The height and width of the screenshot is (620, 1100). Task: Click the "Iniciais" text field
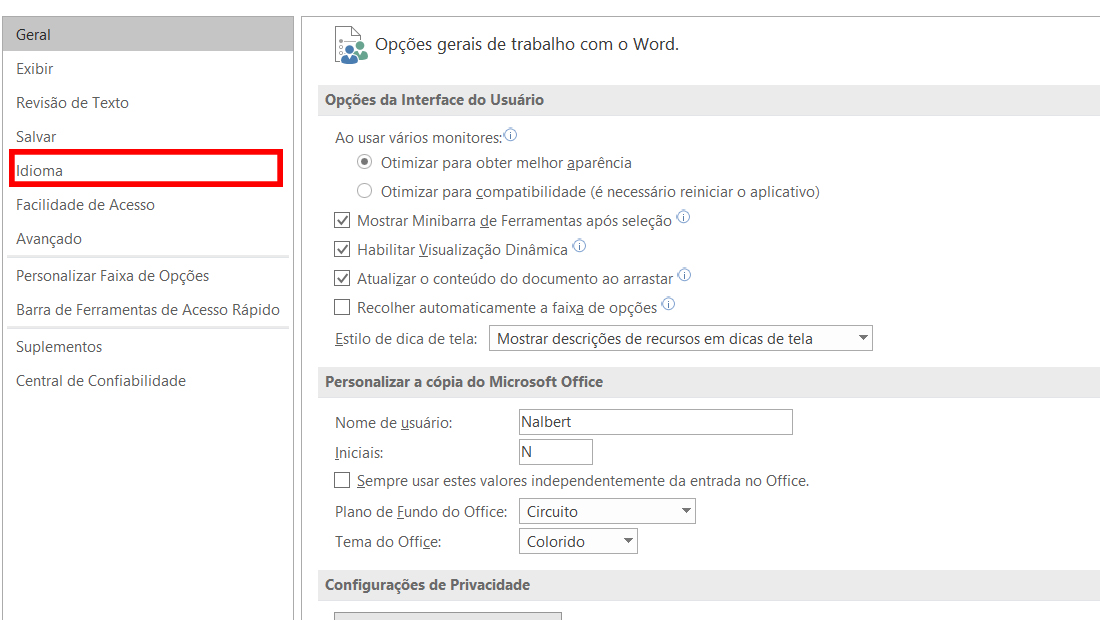pos(556,451)
